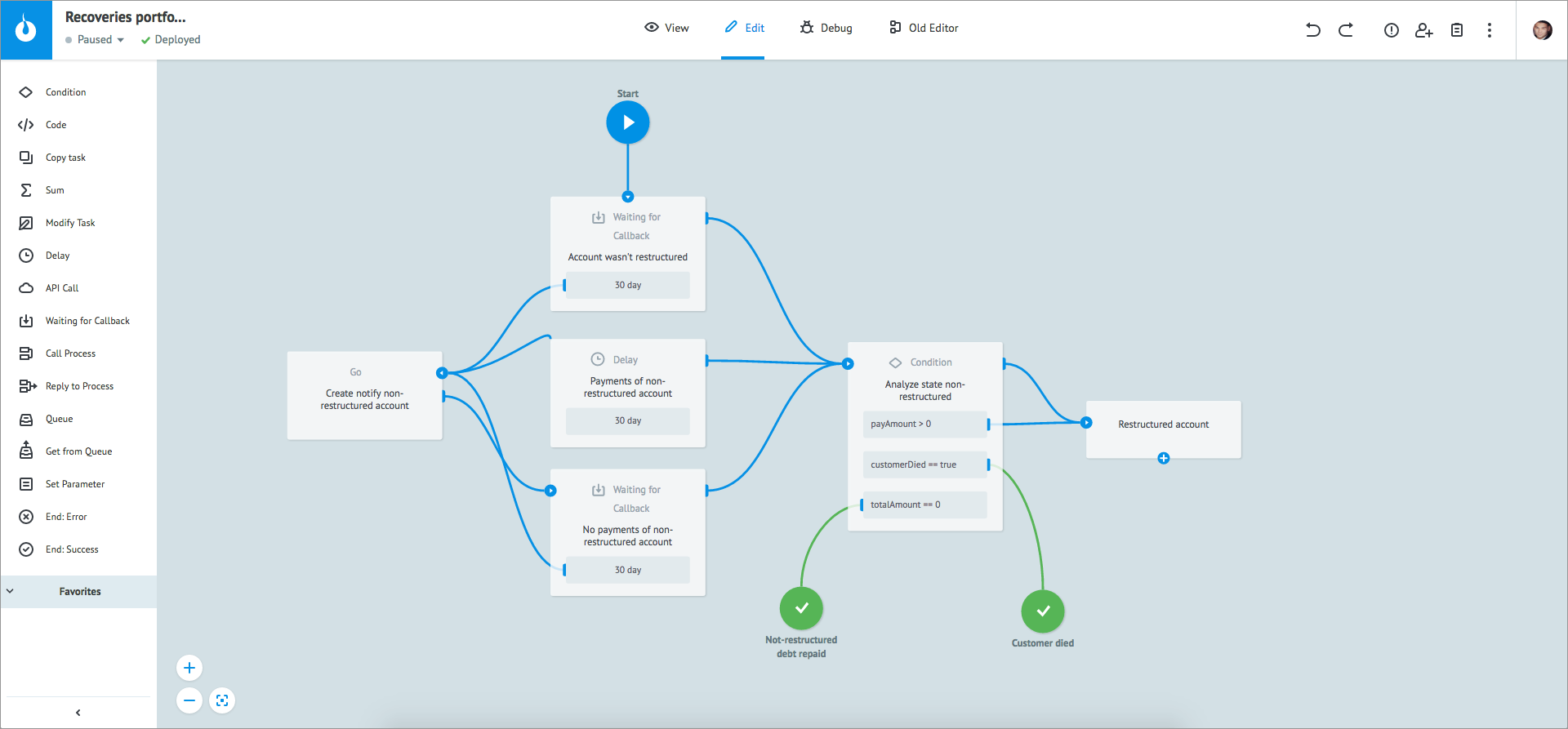Click the Start play node

(627, 122)
